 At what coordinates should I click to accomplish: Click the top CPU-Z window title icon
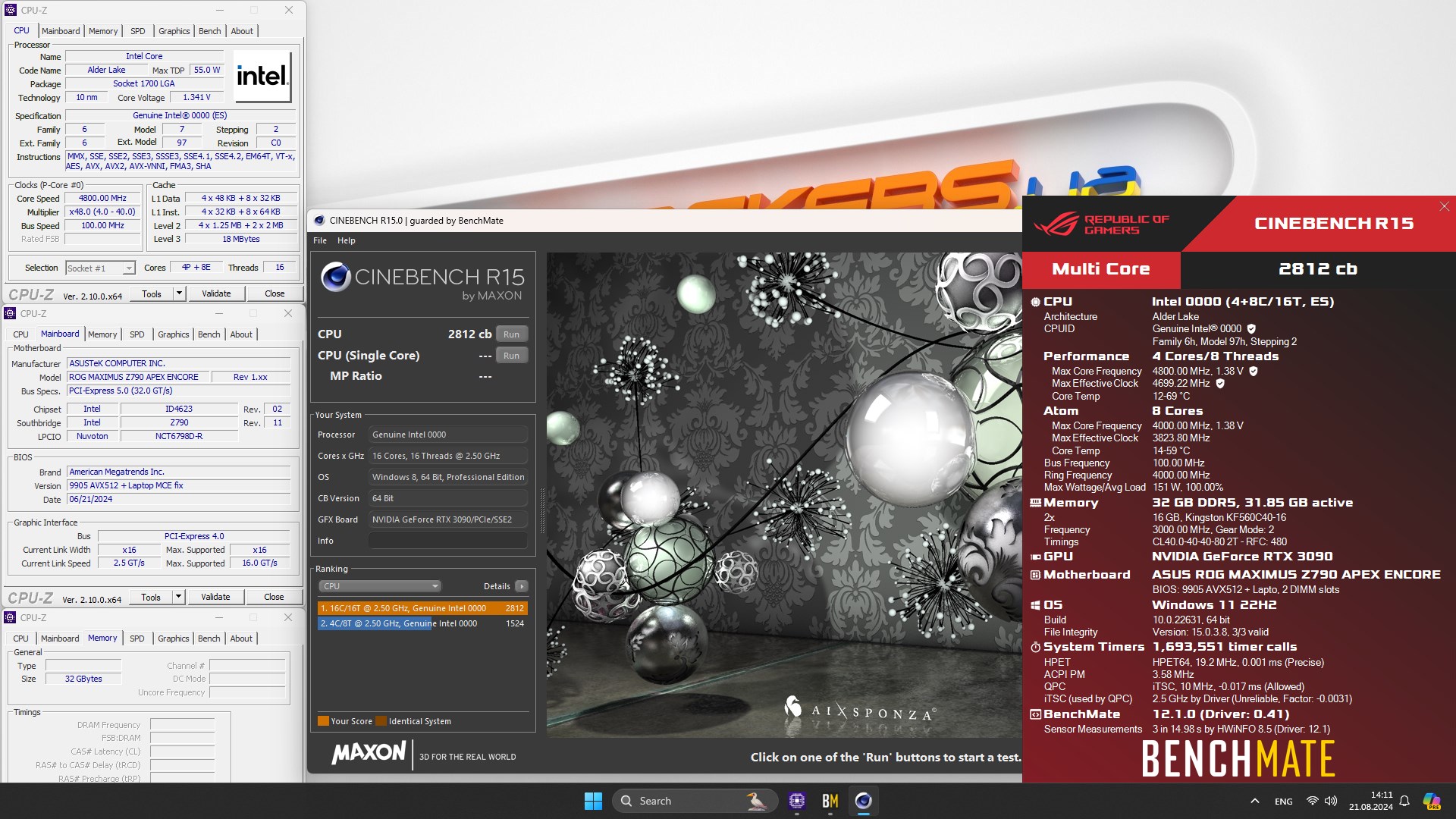11,10
